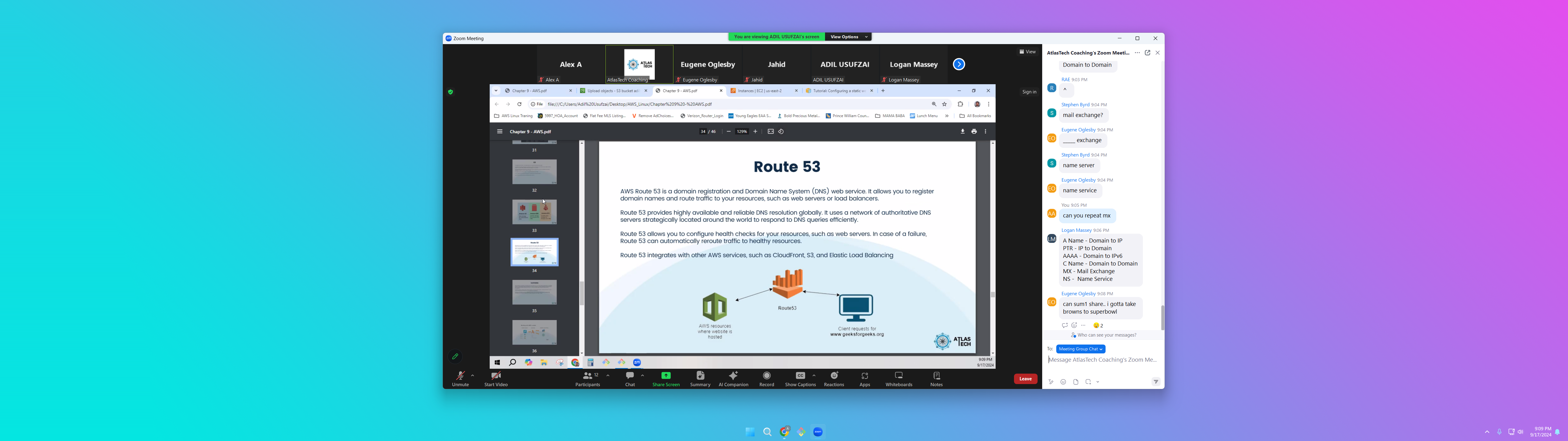Expand the Meeting Group Chat recipient dropdown

pyautogui.click(x=1080, y=349)
